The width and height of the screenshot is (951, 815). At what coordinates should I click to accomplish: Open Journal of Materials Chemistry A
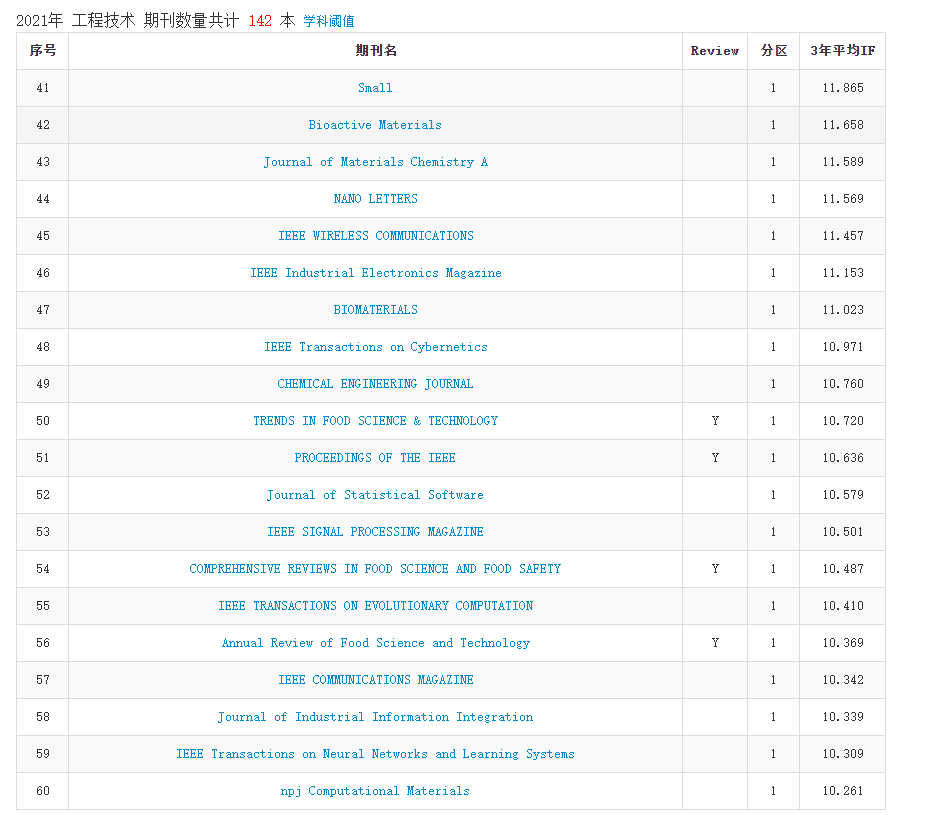[375, 162]
